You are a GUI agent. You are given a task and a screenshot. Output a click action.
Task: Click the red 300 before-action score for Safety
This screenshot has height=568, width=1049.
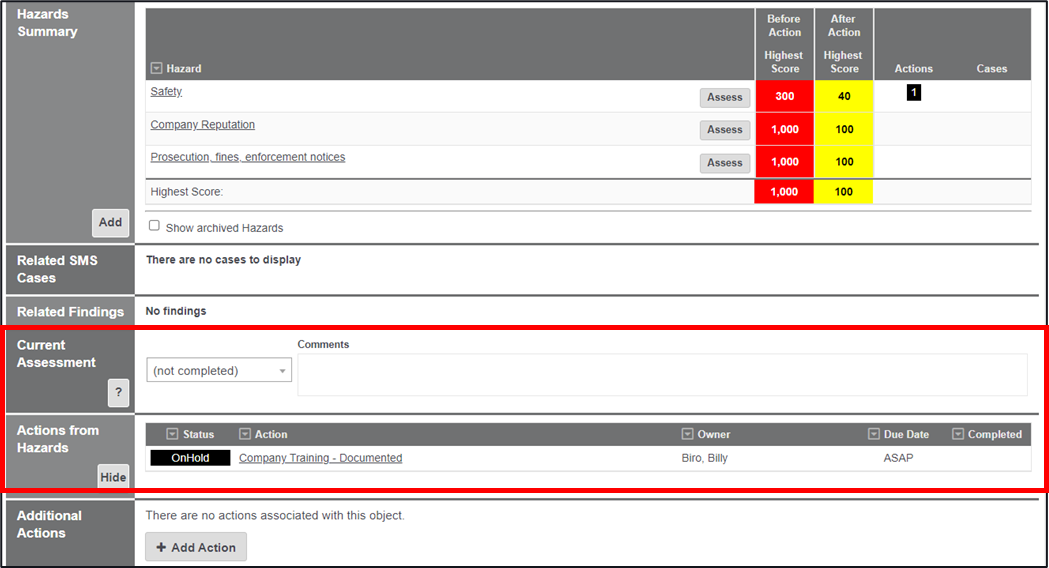point(784,97)
